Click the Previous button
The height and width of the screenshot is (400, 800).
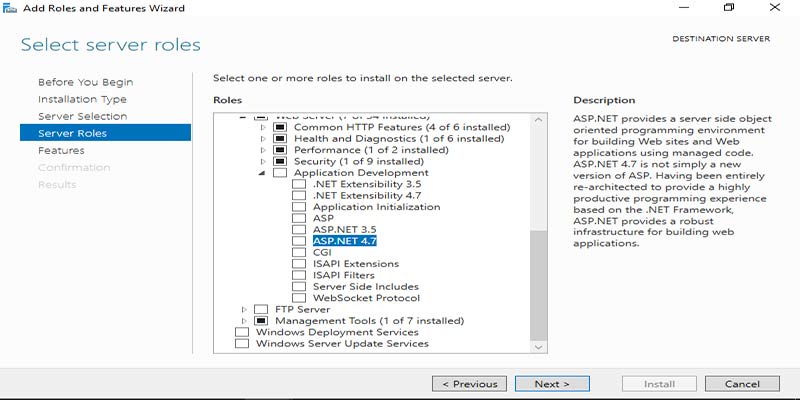468,384
